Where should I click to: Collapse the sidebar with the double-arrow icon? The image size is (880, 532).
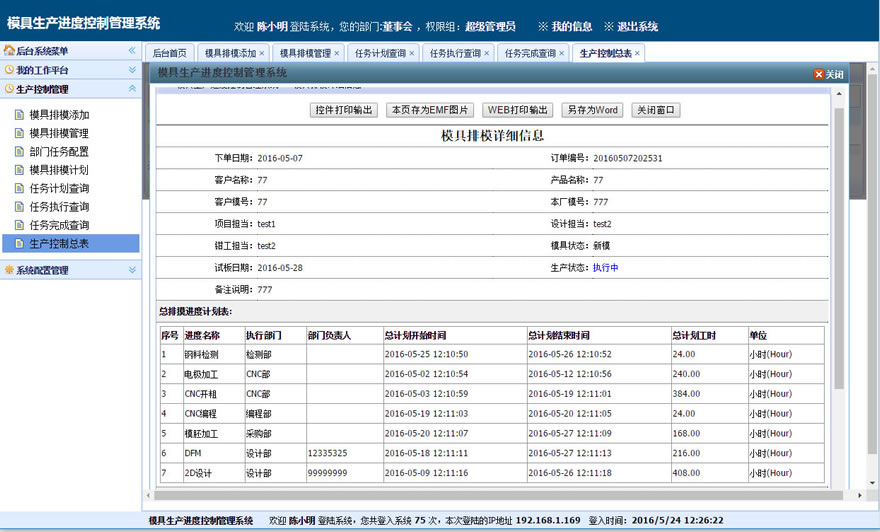pos(132,51)
